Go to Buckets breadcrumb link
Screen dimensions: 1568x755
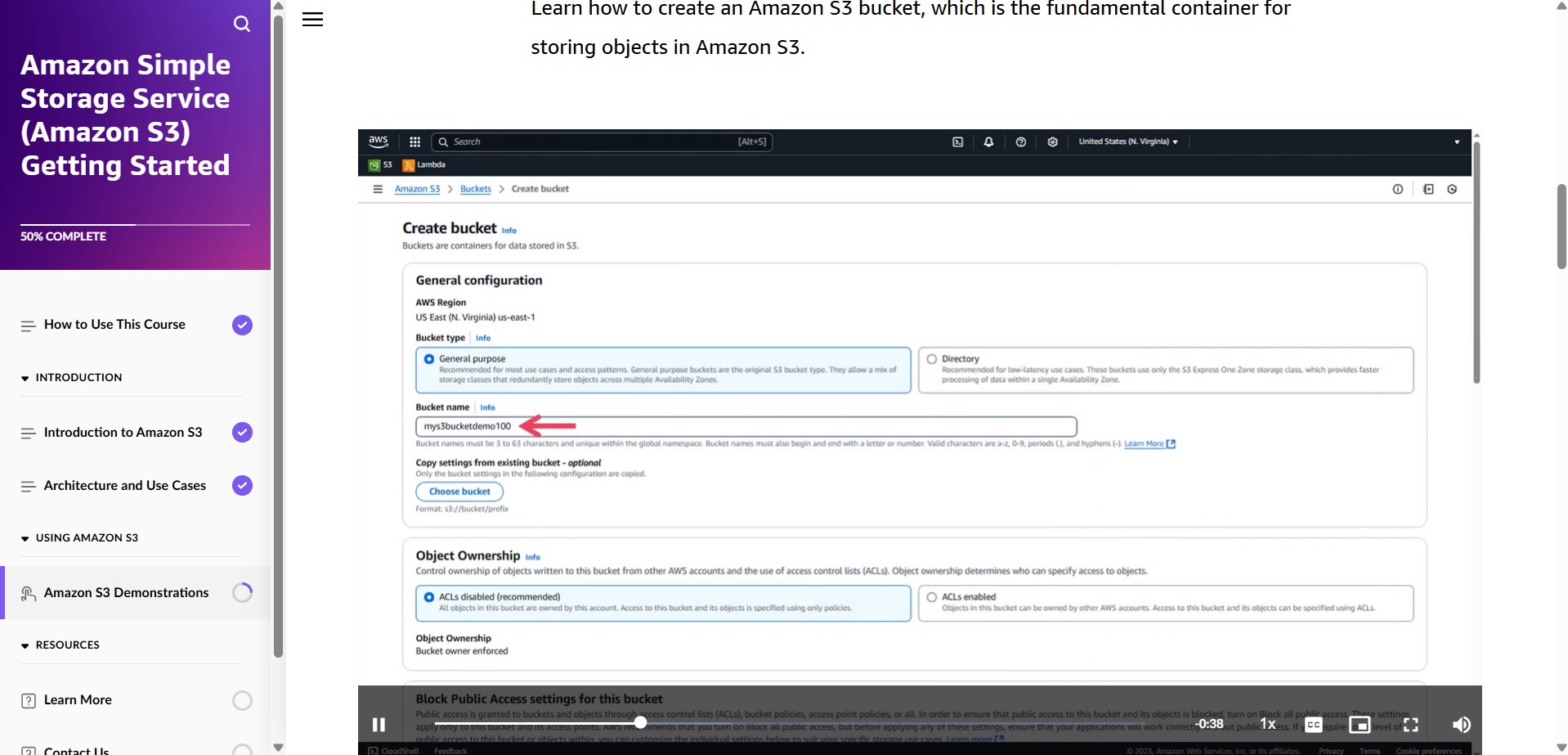pos(476,189)
